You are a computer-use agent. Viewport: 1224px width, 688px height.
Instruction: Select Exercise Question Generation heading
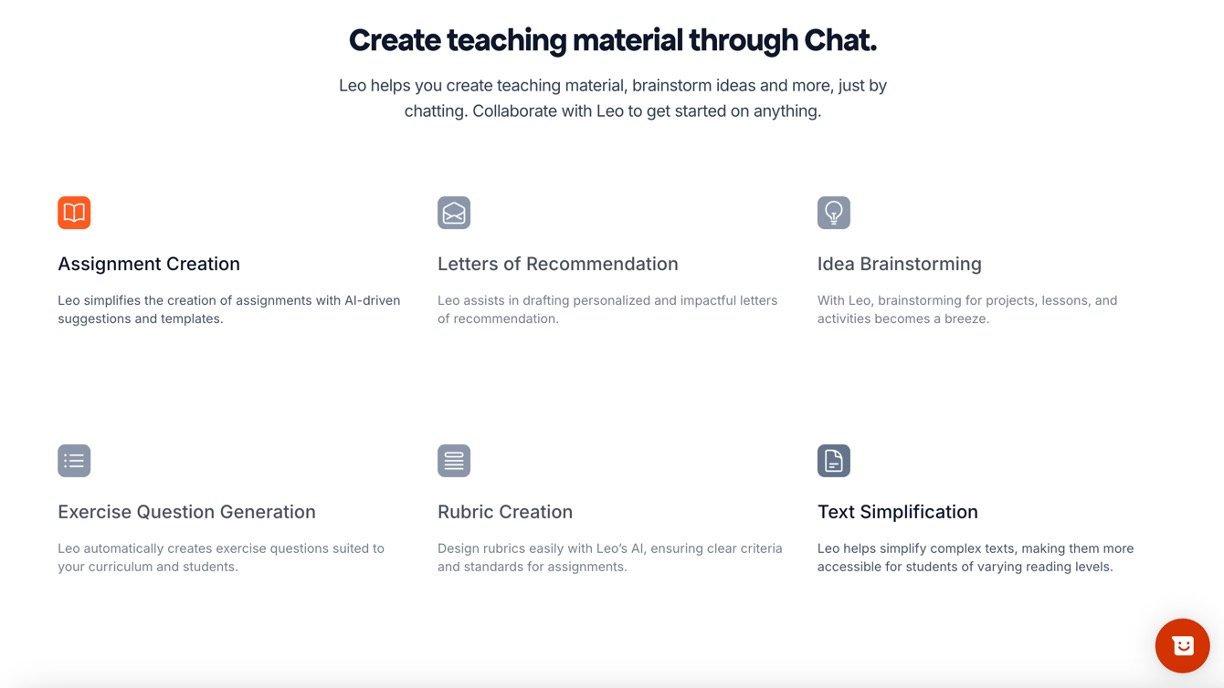(x=187, y=512)
